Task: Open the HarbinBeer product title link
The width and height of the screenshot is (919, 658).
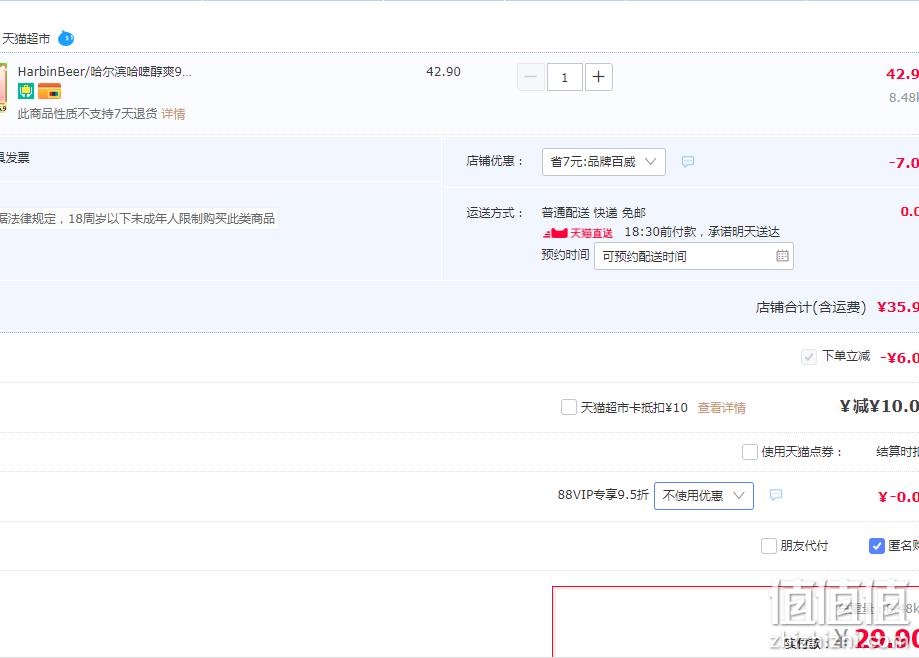Action: point(104,71)
